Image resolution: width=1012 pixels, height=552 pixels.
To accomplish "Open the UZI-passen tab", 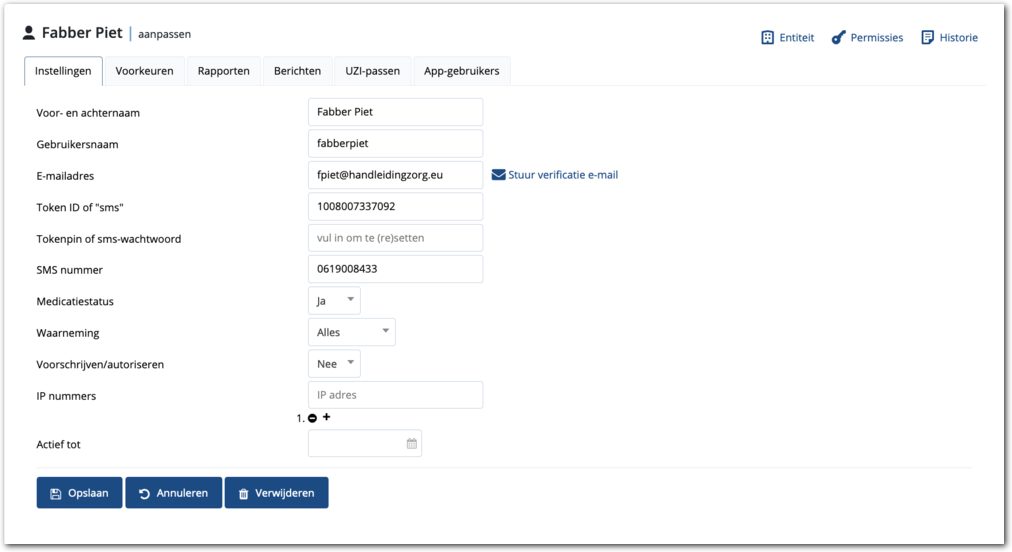I will pos(372,71).
